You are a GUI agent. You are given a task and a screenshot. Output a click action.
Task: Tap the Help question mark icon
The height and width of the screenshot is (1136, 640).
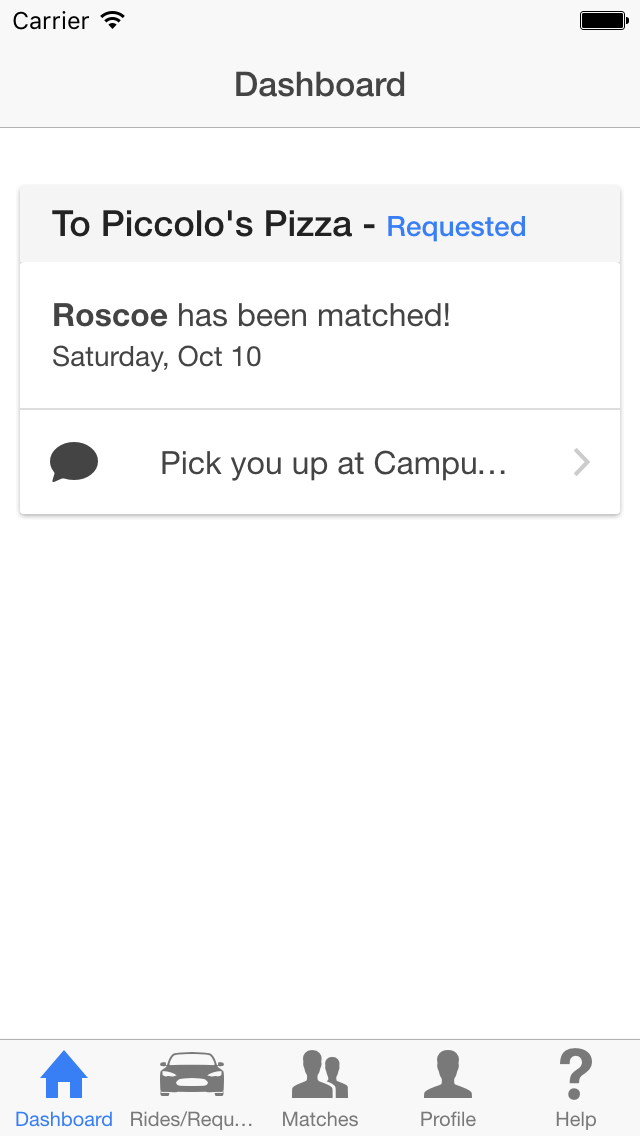(575, 1075)
